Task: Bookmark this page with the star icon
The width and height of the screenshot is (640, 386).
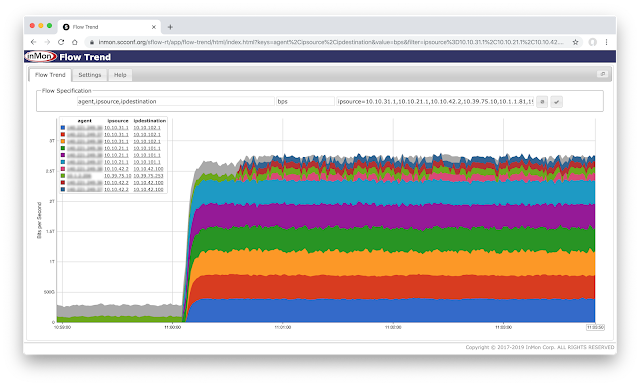Action: pos(576,42)
